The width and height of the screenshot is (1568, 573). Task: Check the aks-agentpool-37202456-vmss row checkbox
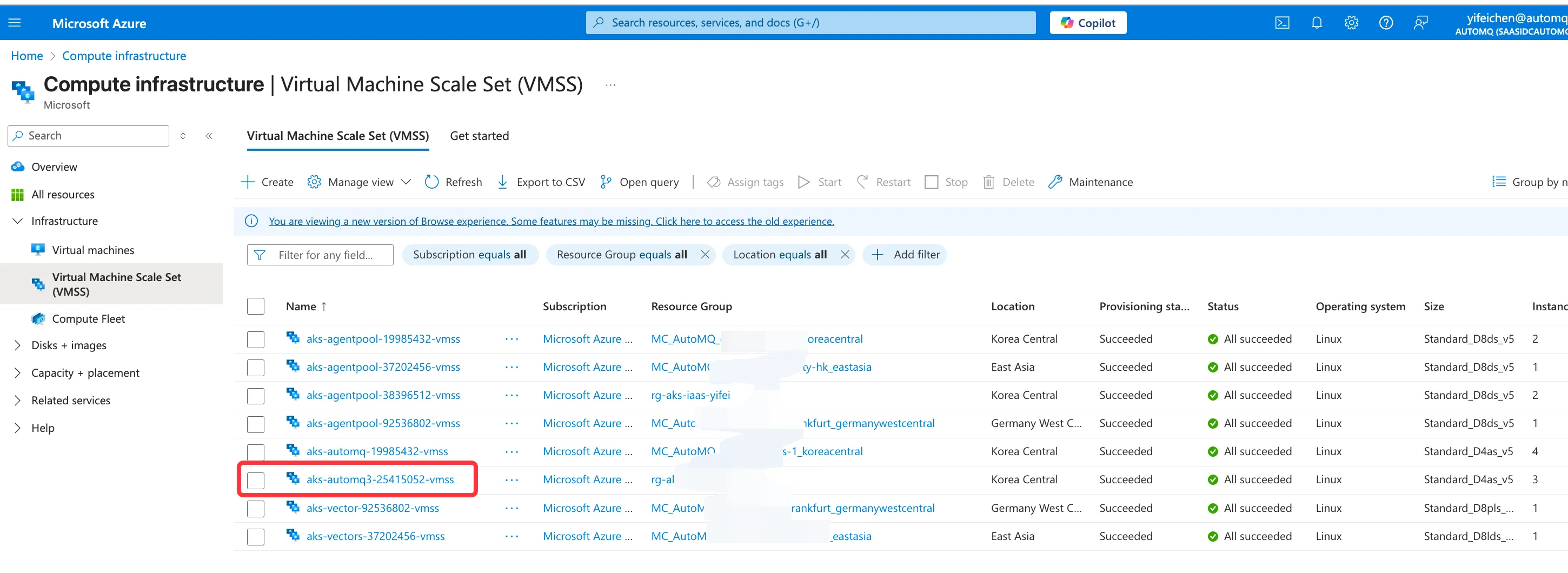[256, 368]
